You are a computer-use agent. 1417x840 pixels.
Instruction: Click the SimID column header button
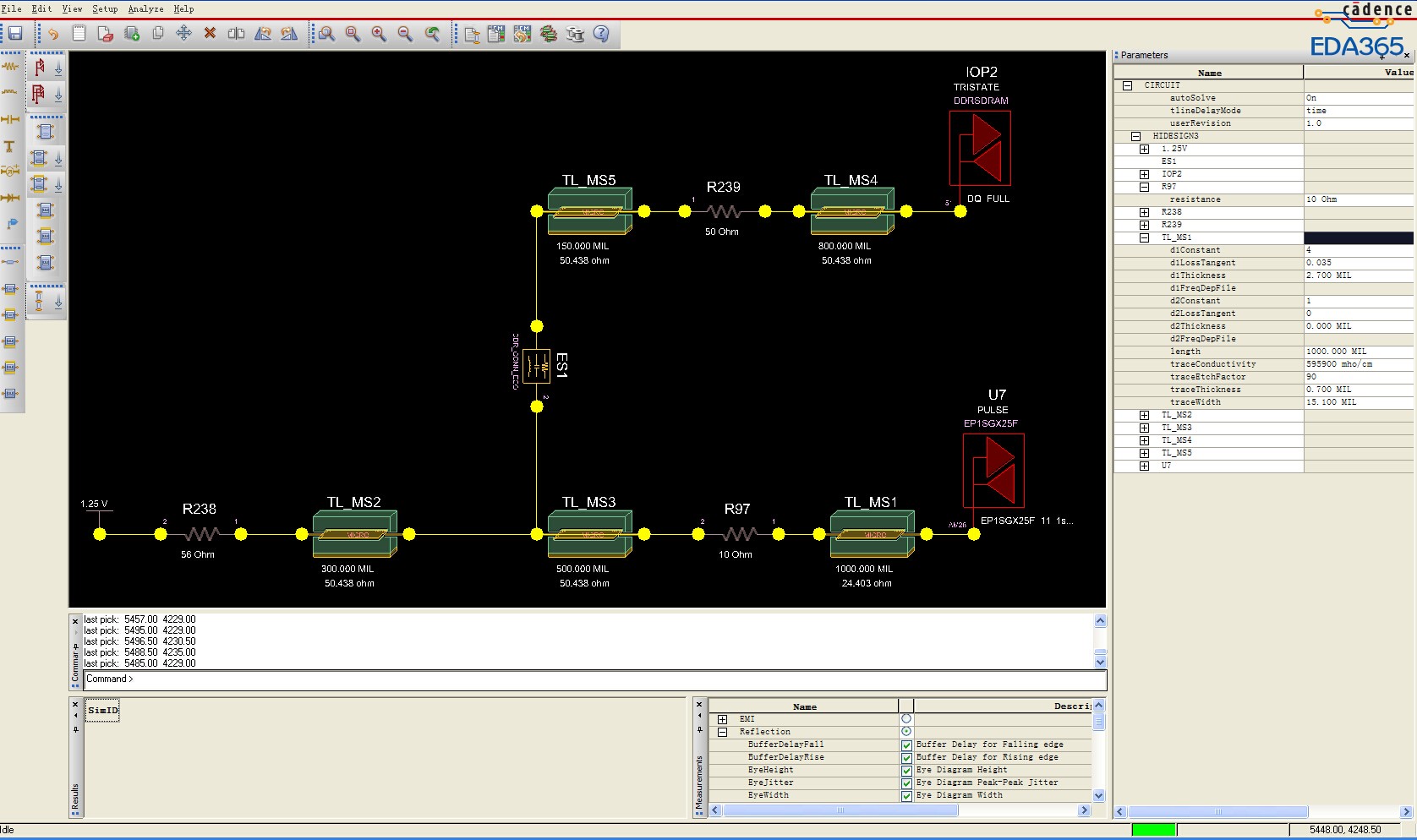[103, 710]
